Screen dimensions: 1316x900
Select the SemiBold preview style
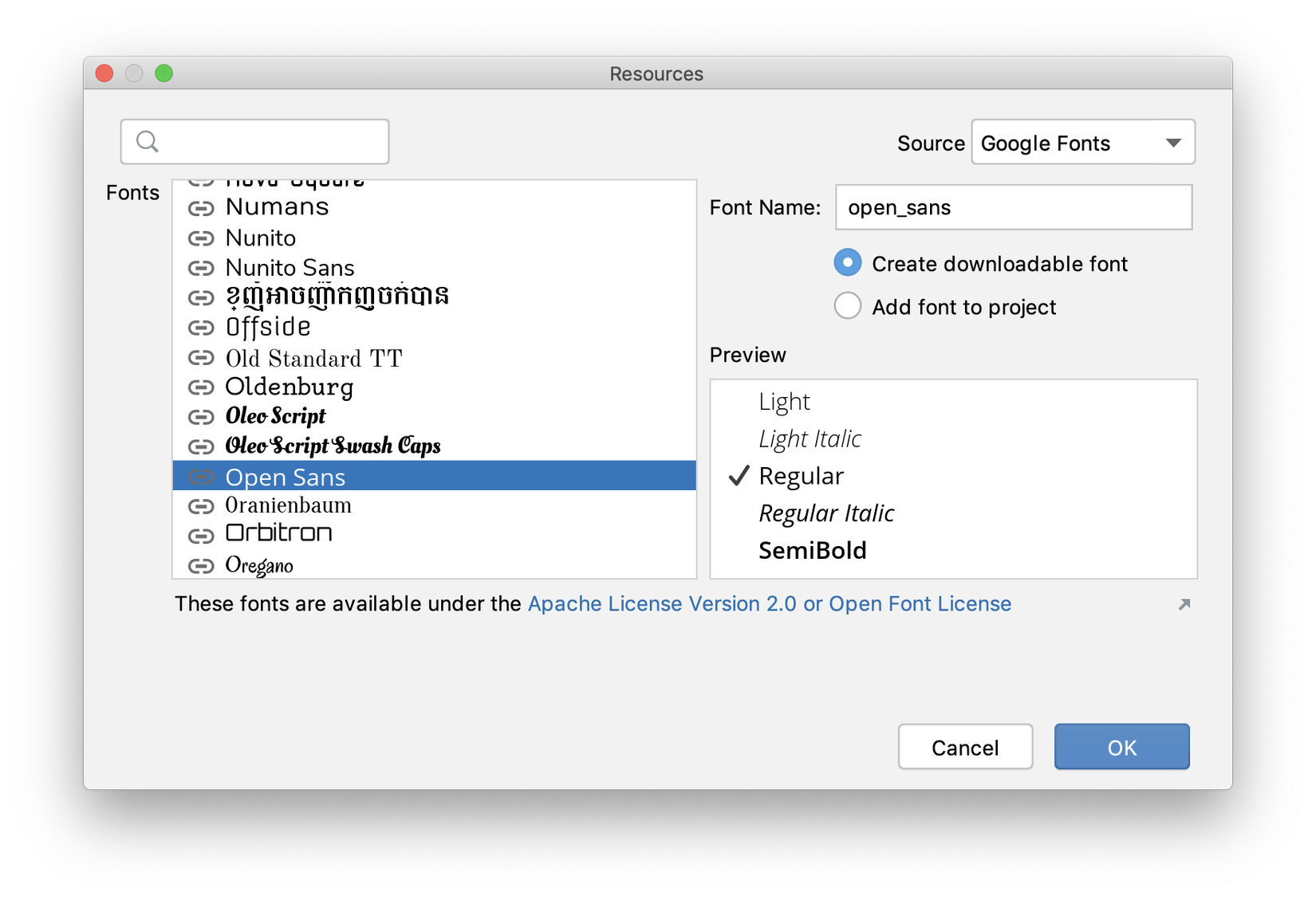tap(812, 551)
